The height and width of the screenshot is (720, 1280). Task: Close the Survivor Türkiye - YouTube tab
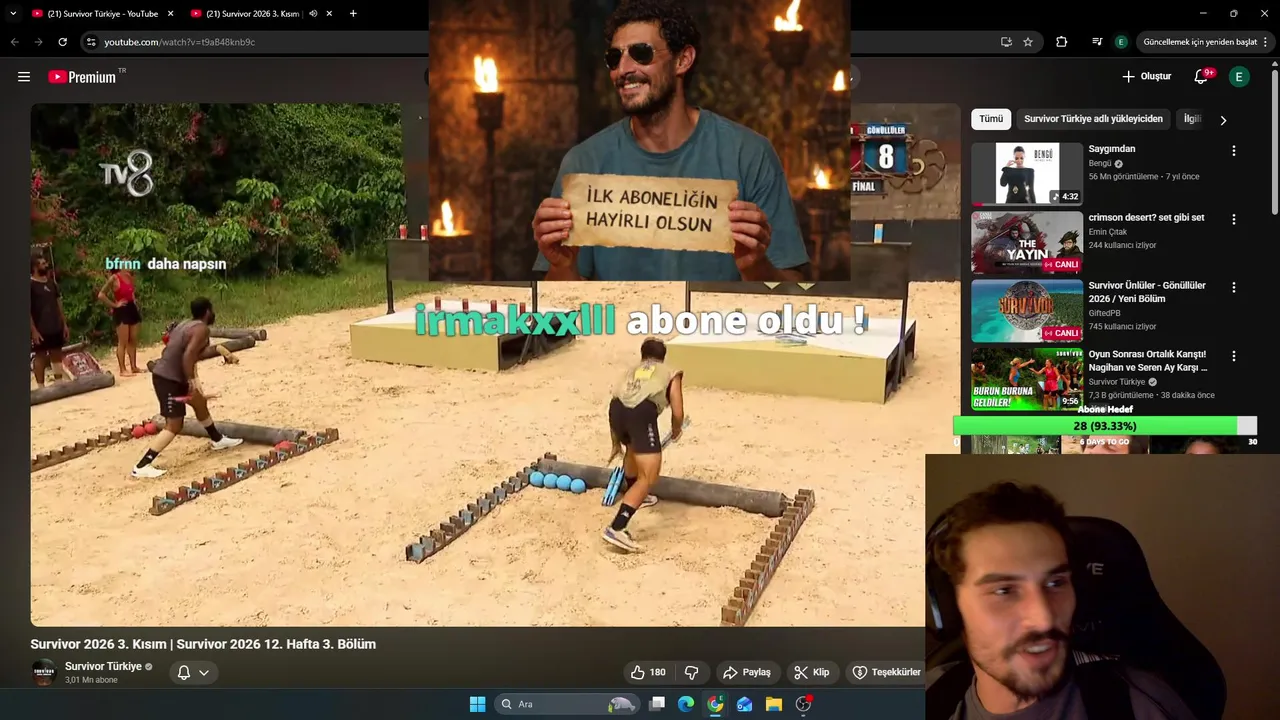click(x=170, y=14)
